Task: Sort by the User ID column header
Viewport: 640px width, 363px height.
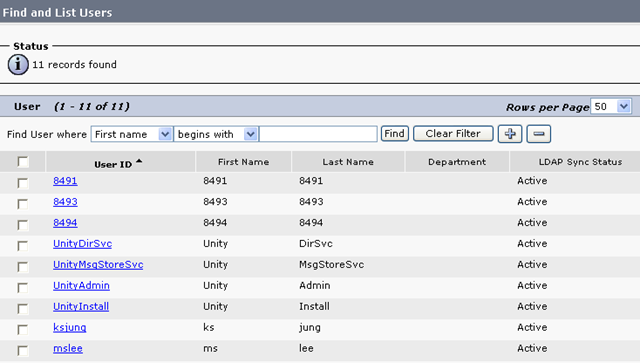Action: tap(113, 164)
